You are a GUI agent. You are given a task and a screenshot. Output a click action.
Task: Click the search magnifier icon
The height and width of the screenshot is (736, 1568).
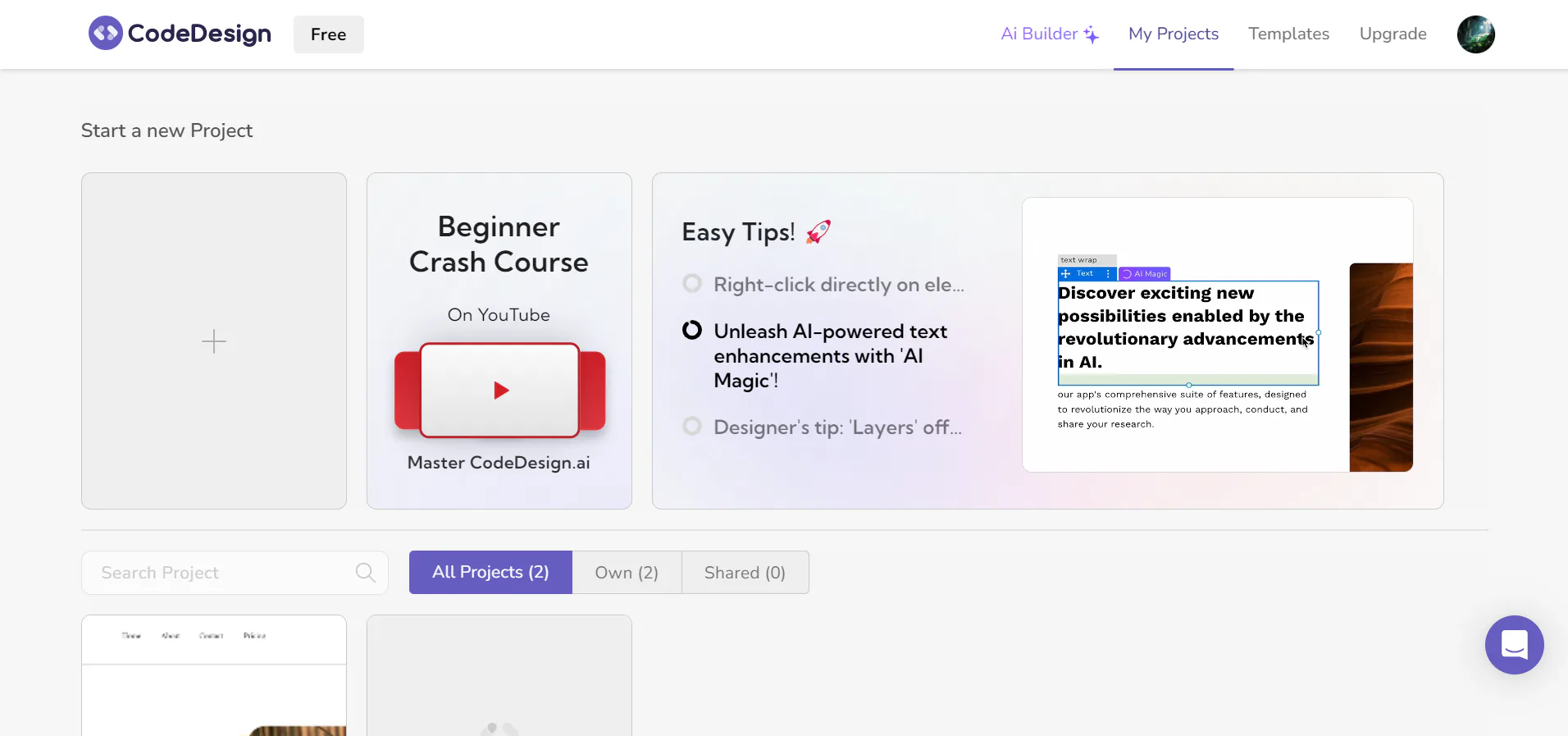point(366,573)
